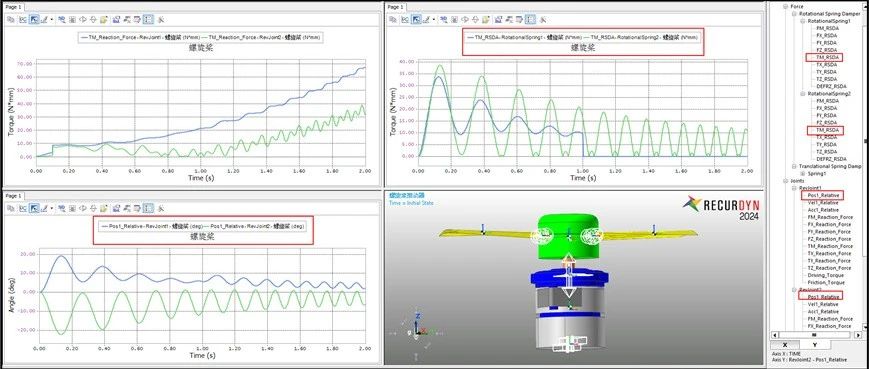Open the pen tool dropdown arrow in reaction force plot toolbar

52,19
